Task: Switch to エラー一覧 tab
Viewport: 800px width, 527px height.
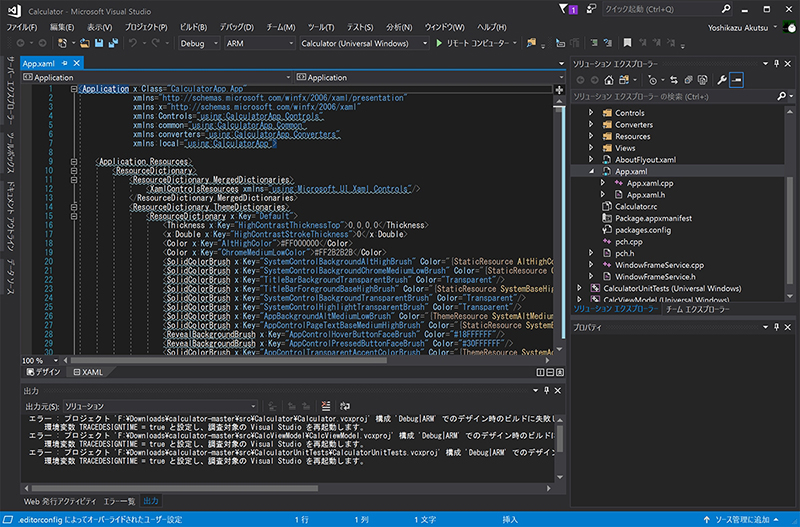Action: pos(119,501)
